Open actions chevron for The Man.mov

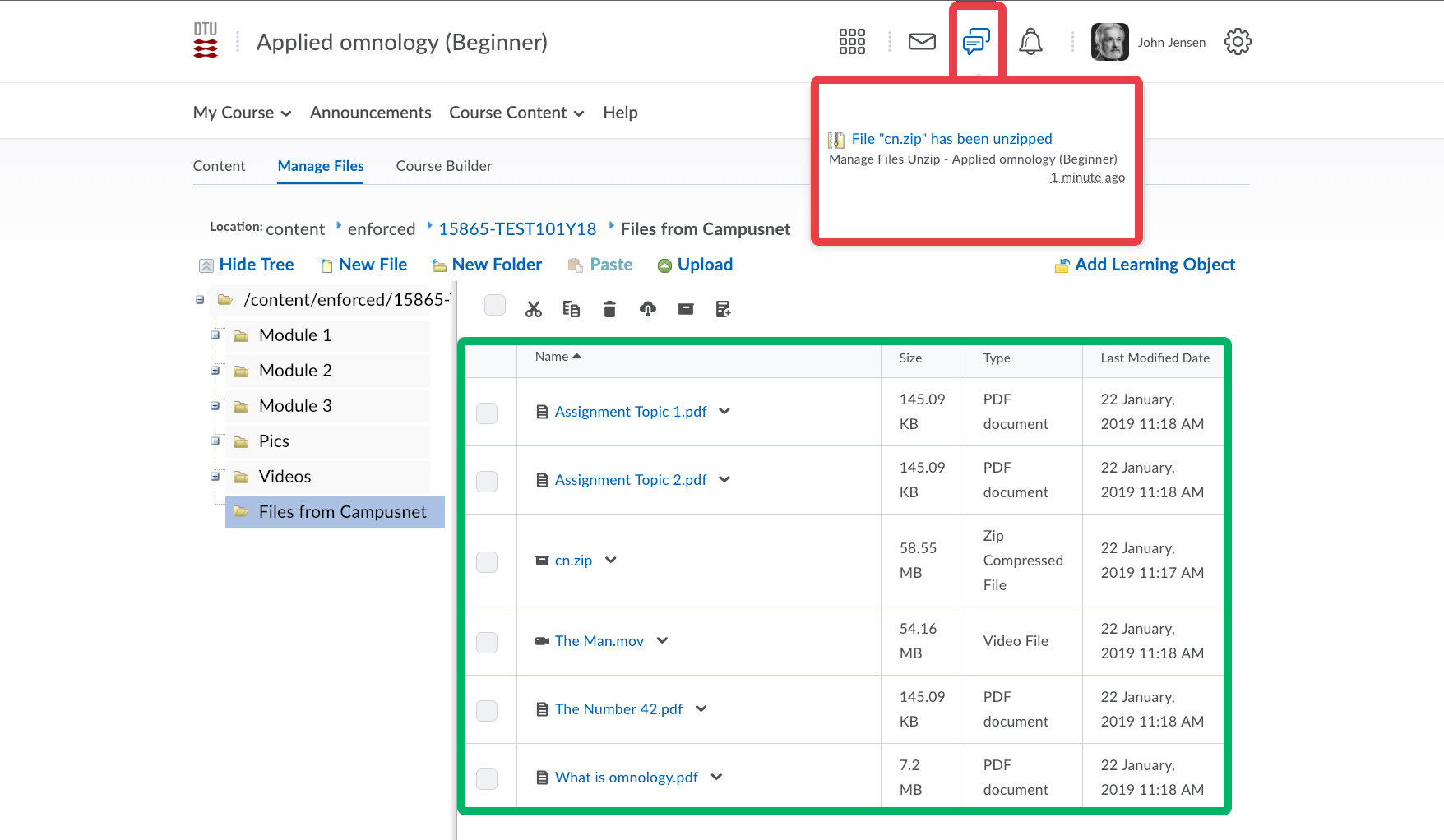point(663,641)
